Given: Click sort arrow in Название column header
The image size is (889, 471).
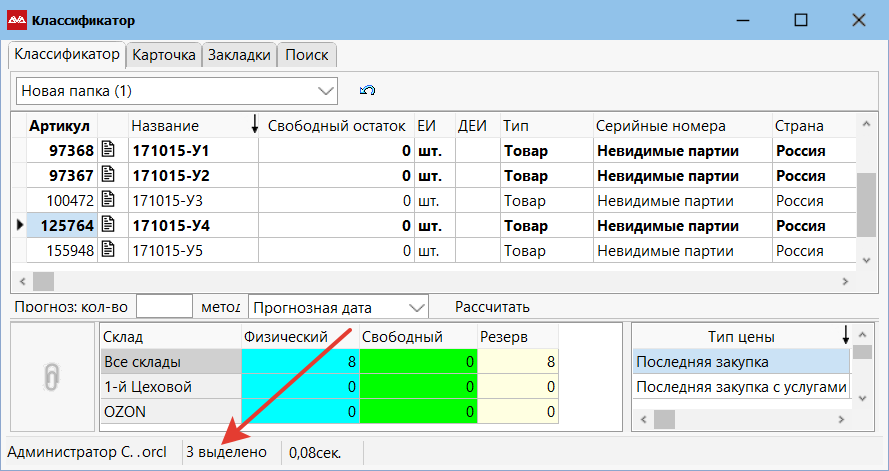Looking at the screenshot, I should tap(254, 125).
